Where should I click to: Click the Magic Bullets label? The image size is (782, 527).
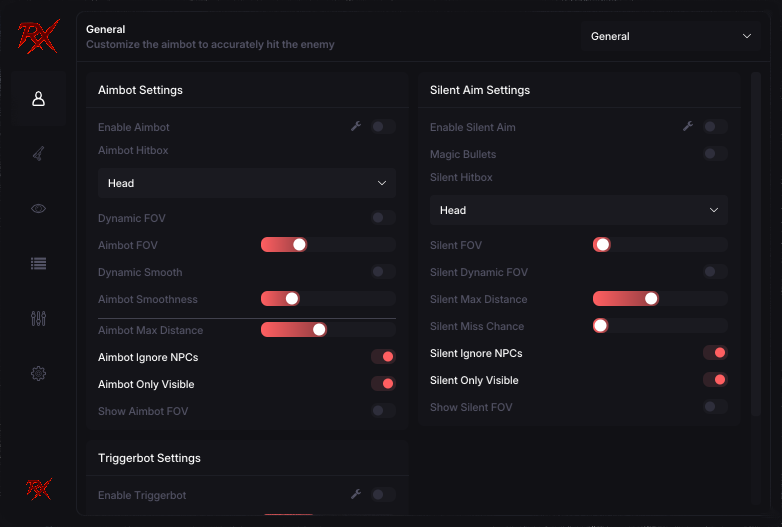(463, 154)
